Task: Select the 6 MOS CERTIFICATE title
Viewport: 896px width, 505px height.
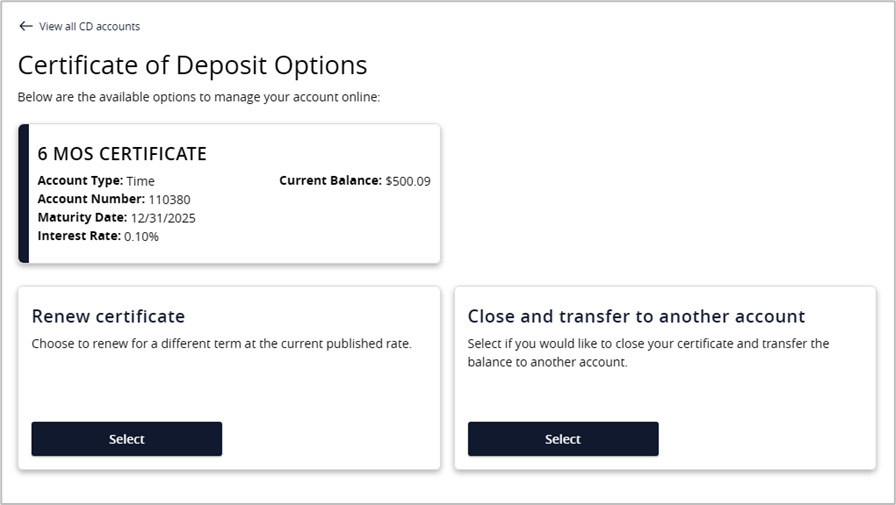Action: [122, 154]
